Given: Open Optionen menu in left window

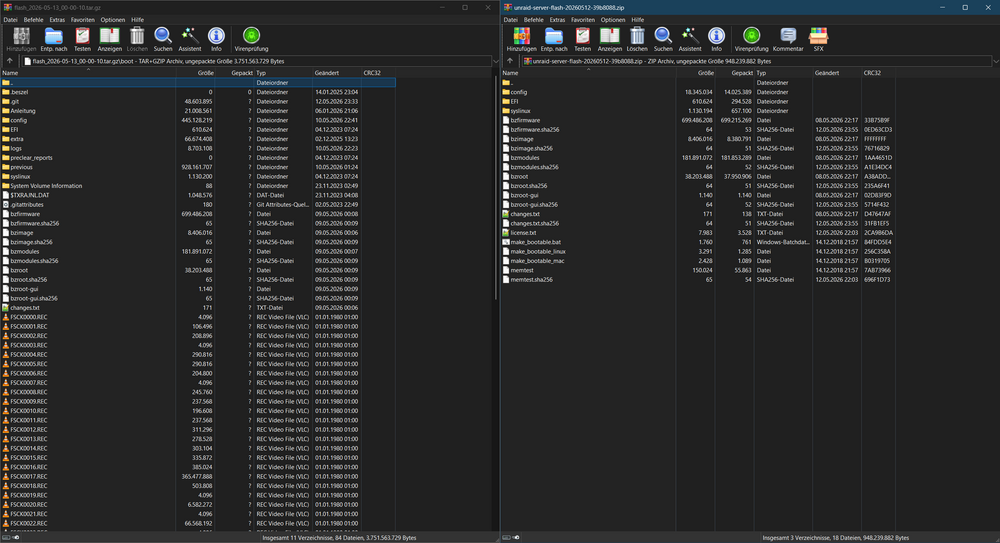Looking at the screenshot, I should (112, 20).
